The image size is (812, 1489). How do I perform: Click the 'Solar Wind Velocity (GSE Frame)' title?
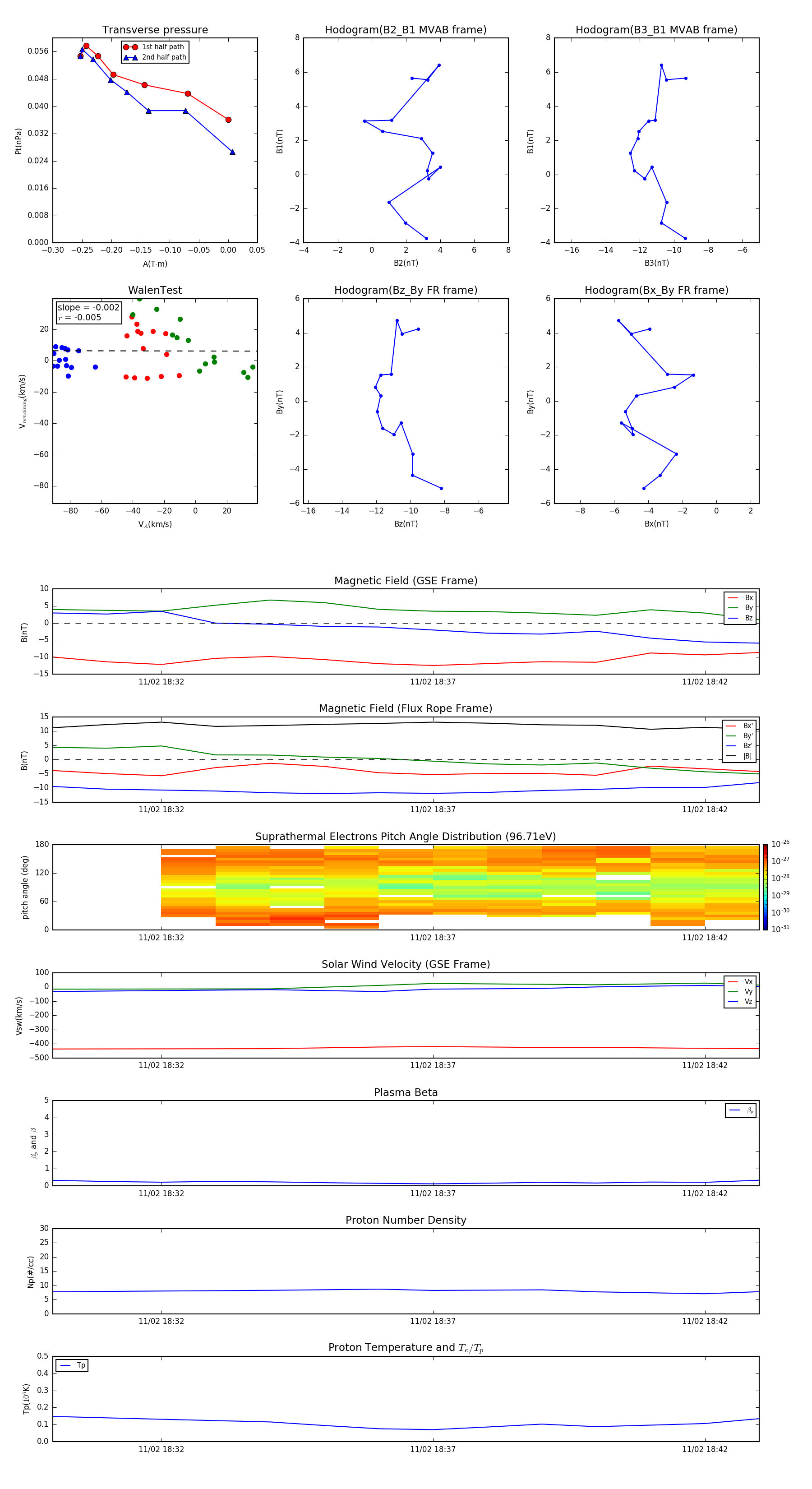(x=406, y=965)
